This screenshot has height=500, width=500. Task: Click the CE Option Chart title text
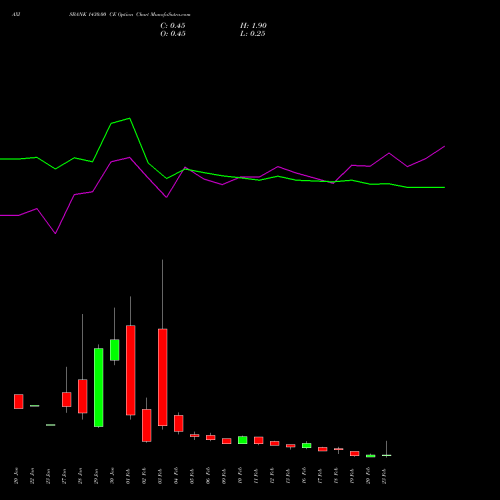coord(130,15)
